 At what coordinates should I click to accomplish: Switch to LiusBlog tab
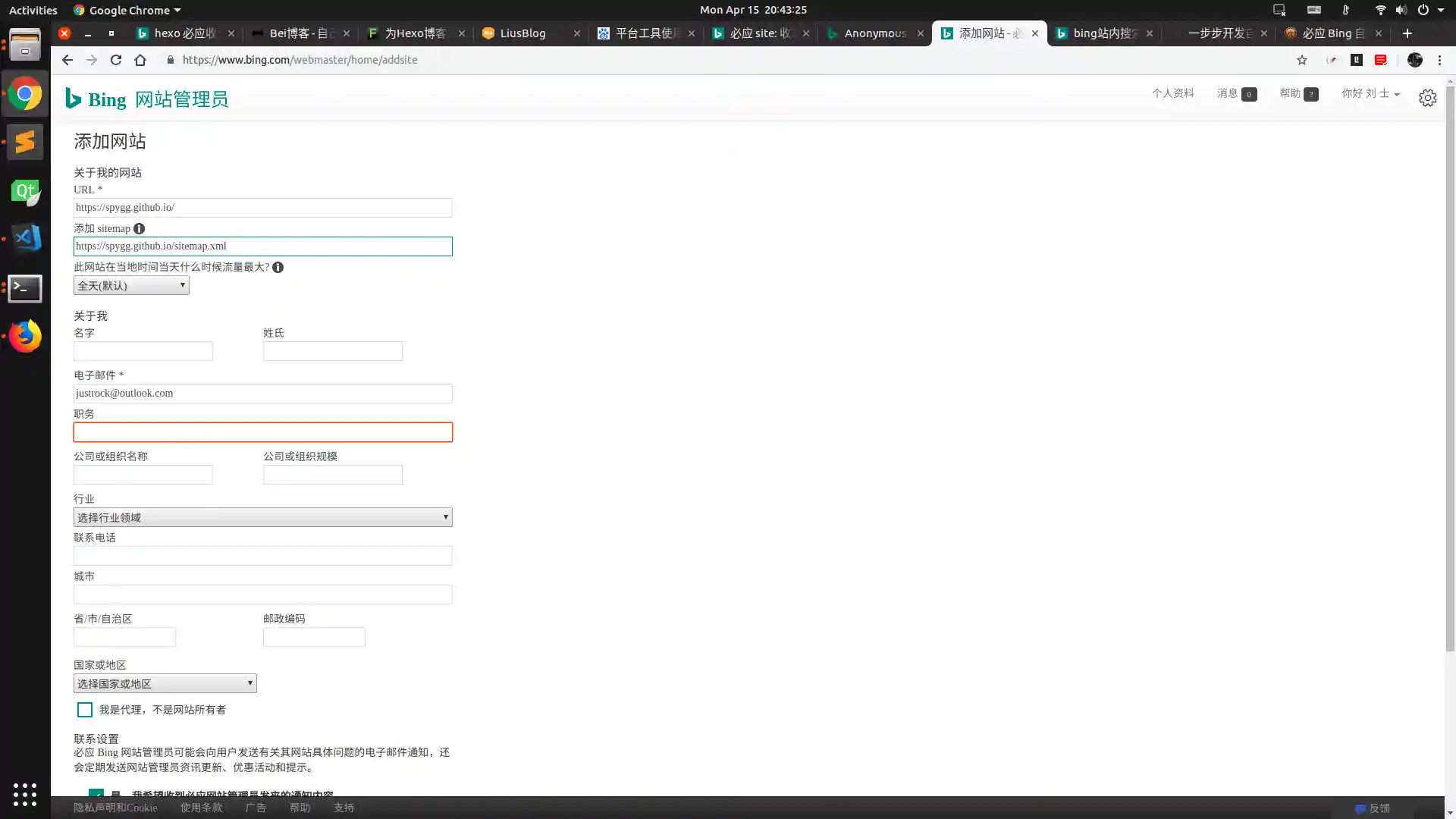click(529, 33)
